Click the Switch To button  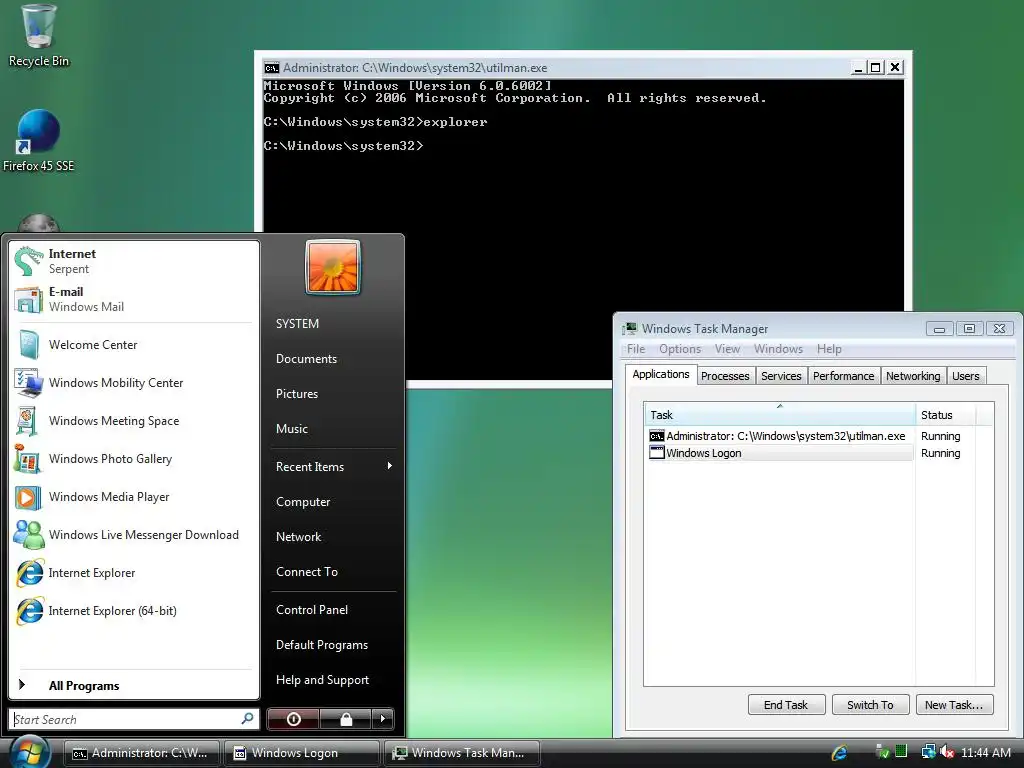(870, 705)
